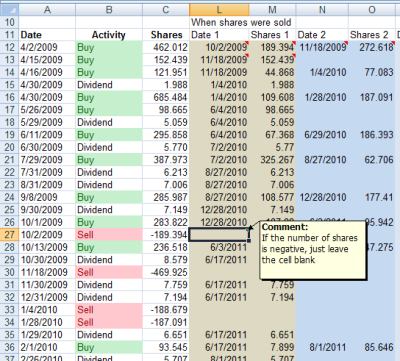The height and width of the screenshot is (361, 400).
Task: Click the Shares header cell in column C
Action: tap(166, 35)
